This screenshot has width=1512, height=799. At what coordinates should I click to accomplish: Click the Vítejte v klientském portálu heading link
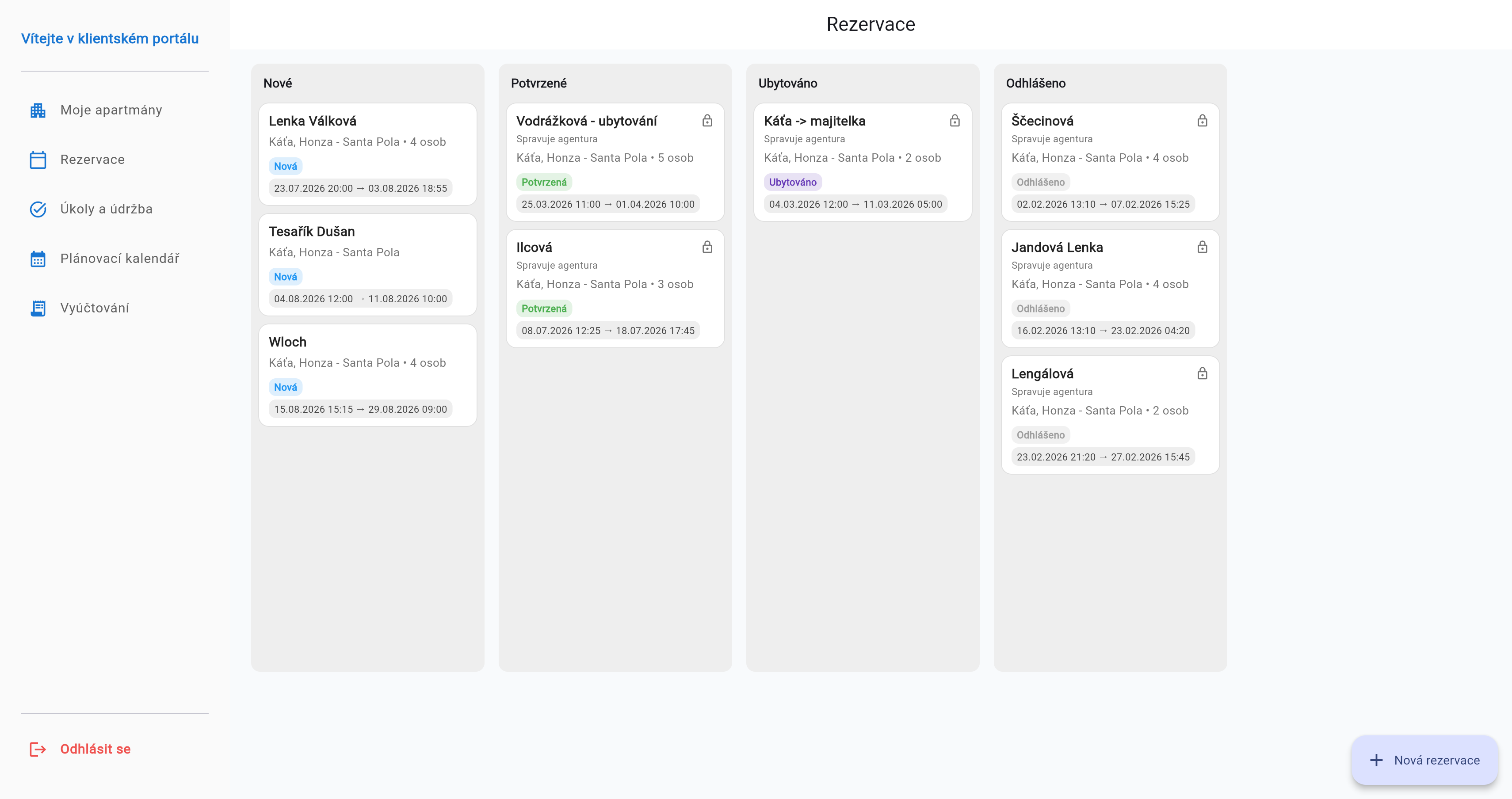coord(110,39)
